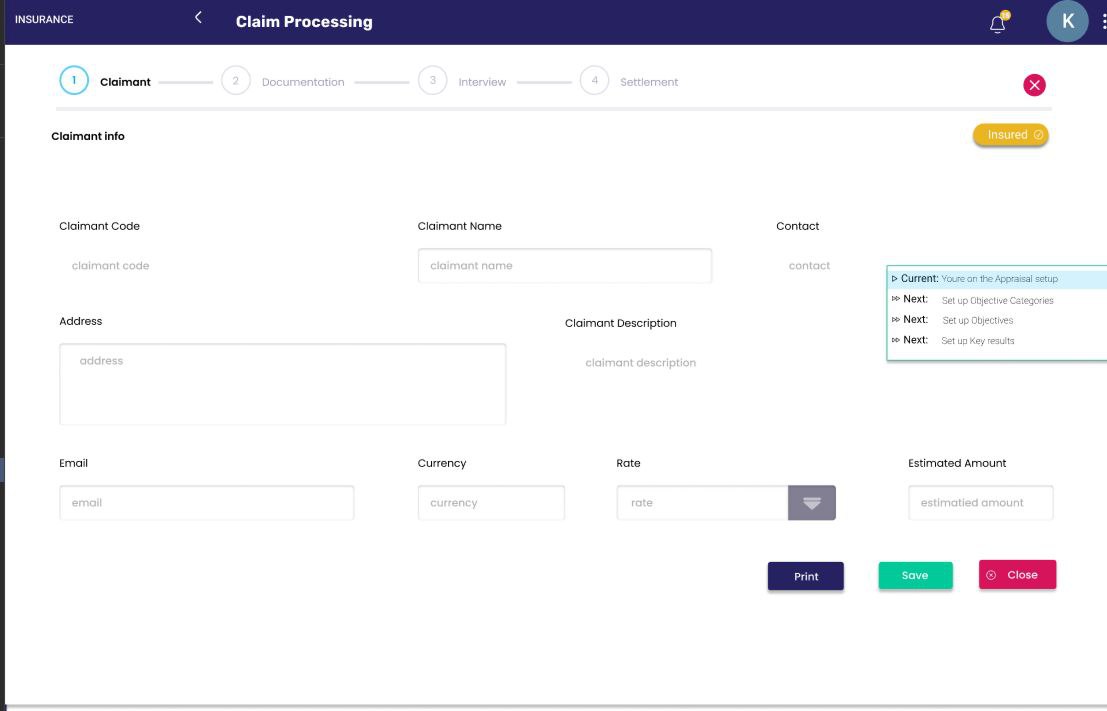Image resolution: width=1107 pixels, height=711 pixels.
Task: Click the back arrow beside Claim Processing
Action: tap(198, 17)
